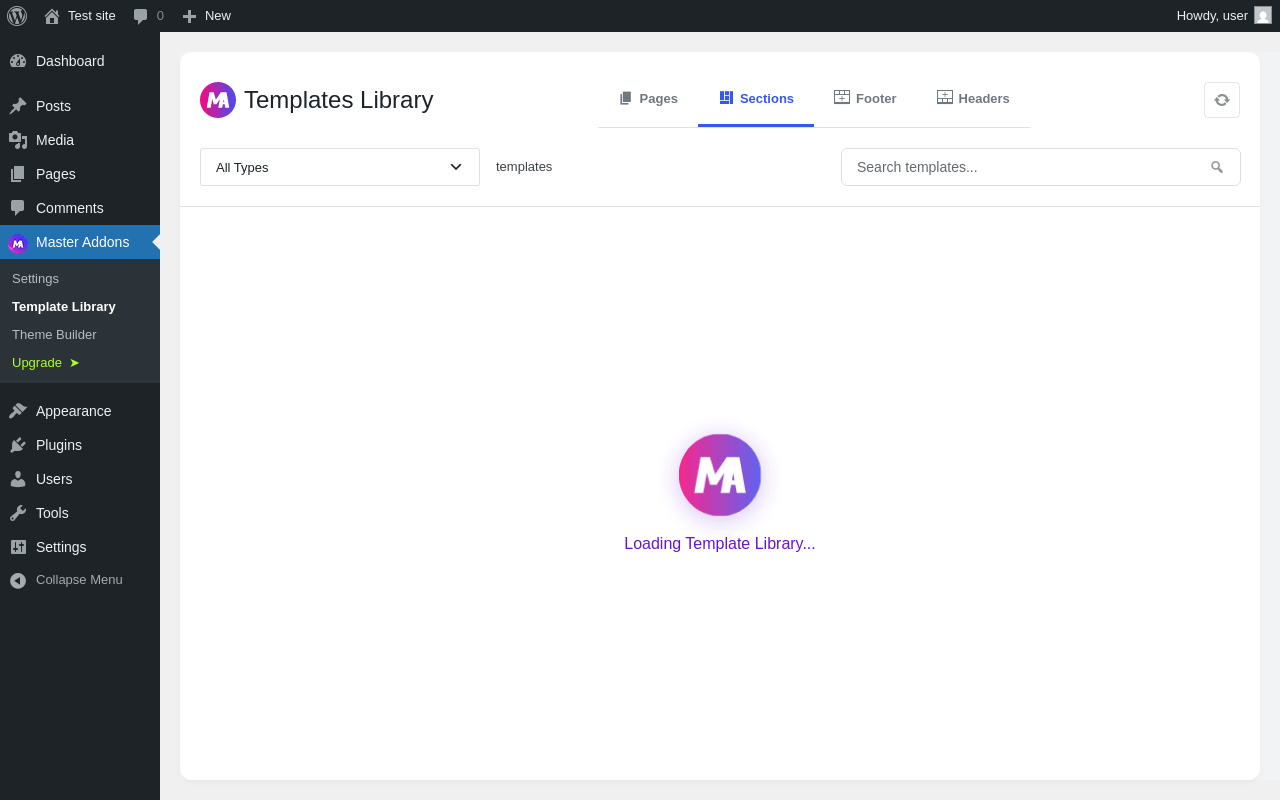Click the Users person icon

click(x=18, y=479)
